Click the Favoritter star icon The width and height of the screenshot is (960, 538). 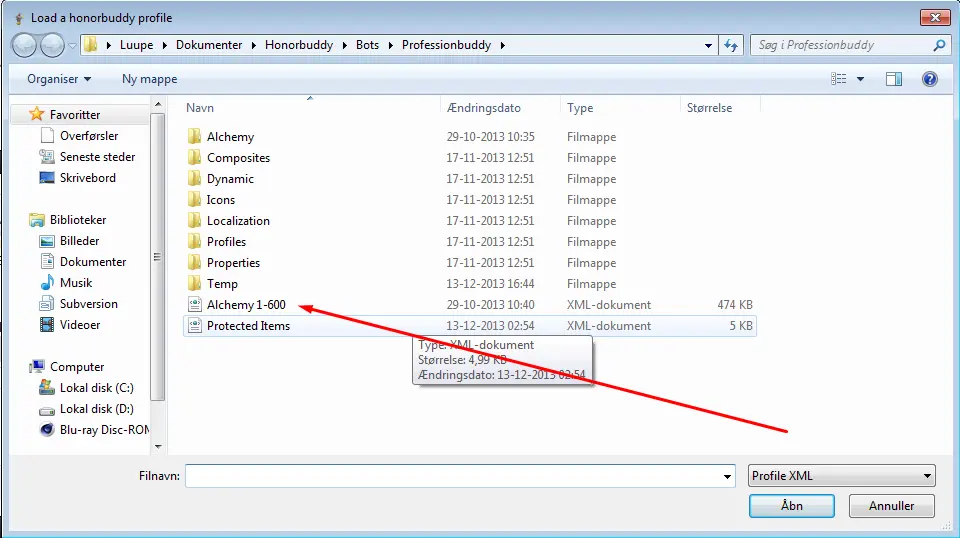(x=37, y=114)
